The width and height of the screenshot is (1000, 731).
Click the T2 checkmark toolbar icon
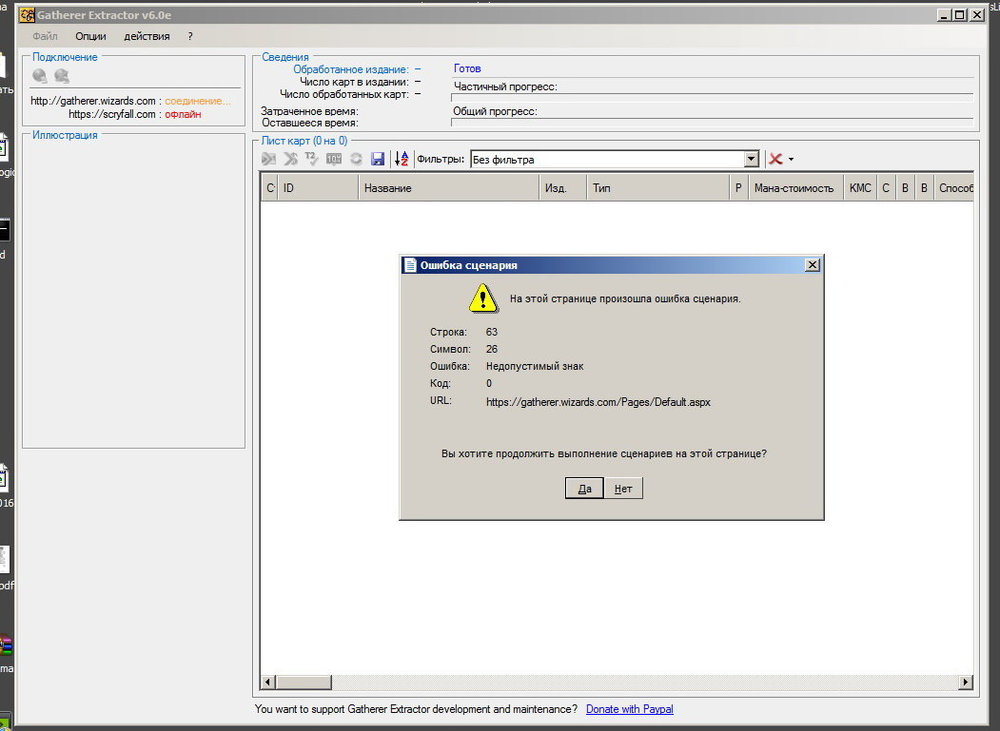coord(312,159)
